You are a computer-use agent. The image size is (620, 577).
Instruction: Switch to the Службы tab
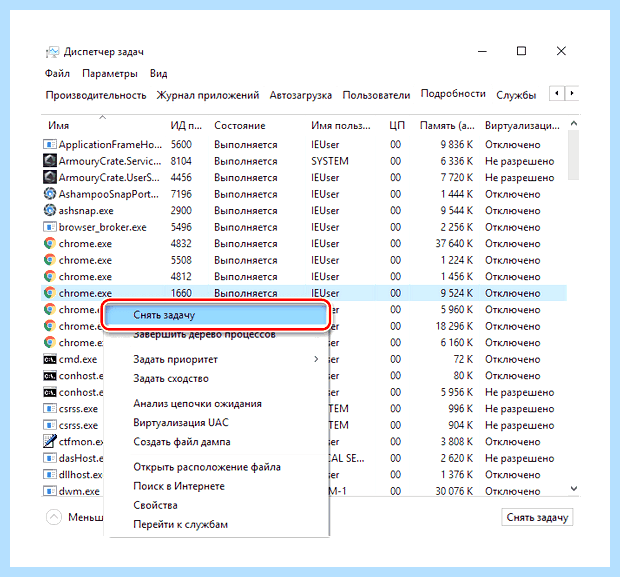click(x=516, y=95)
